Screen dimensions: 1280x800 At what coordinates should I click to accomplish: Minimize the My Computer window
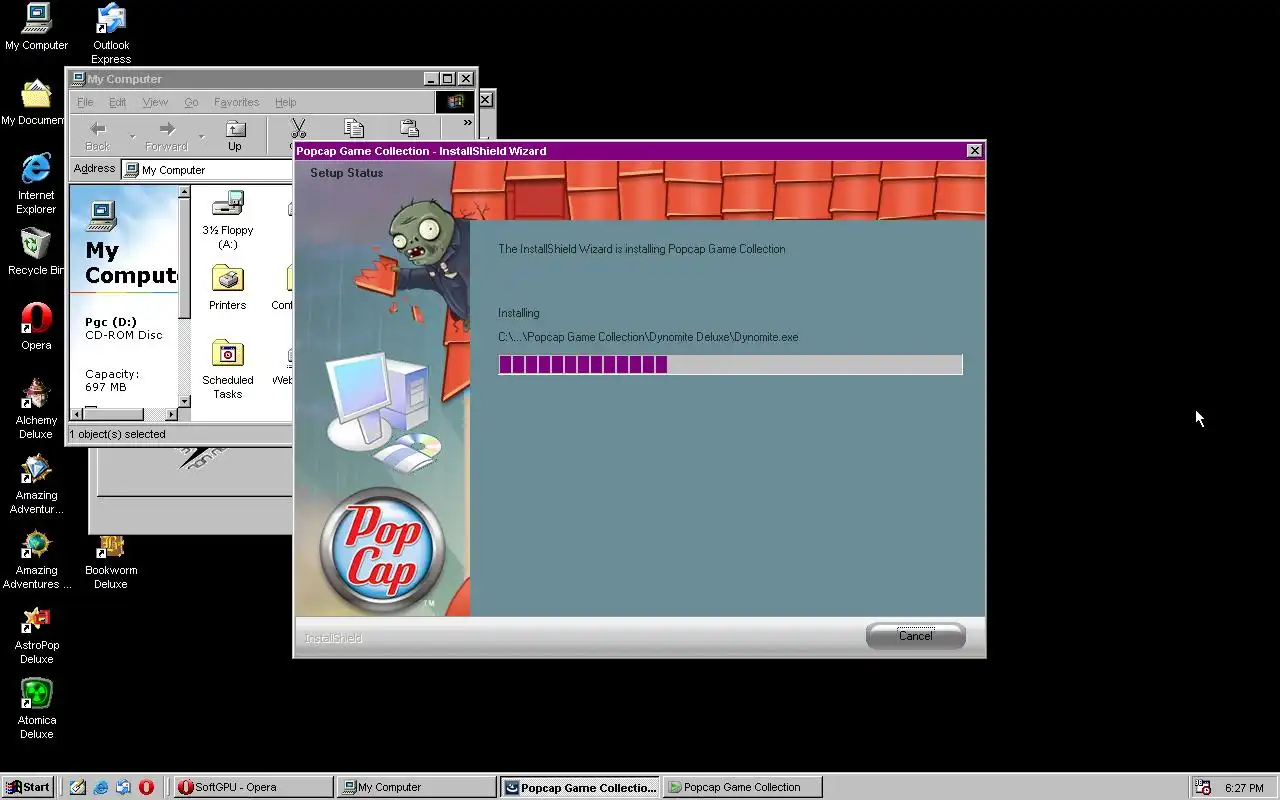431,79
